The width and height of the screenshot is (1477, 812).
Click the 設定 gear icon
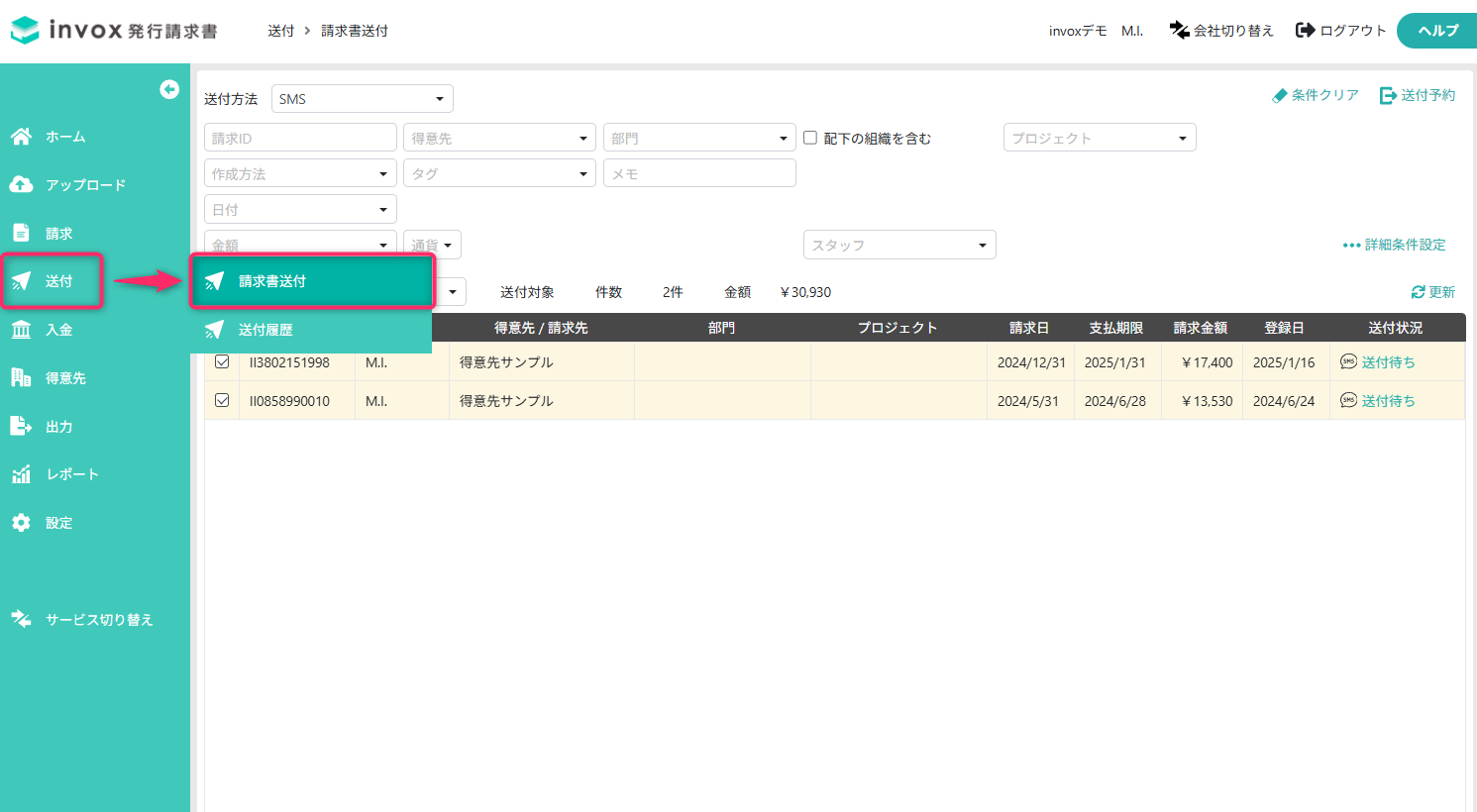[21, 523]
